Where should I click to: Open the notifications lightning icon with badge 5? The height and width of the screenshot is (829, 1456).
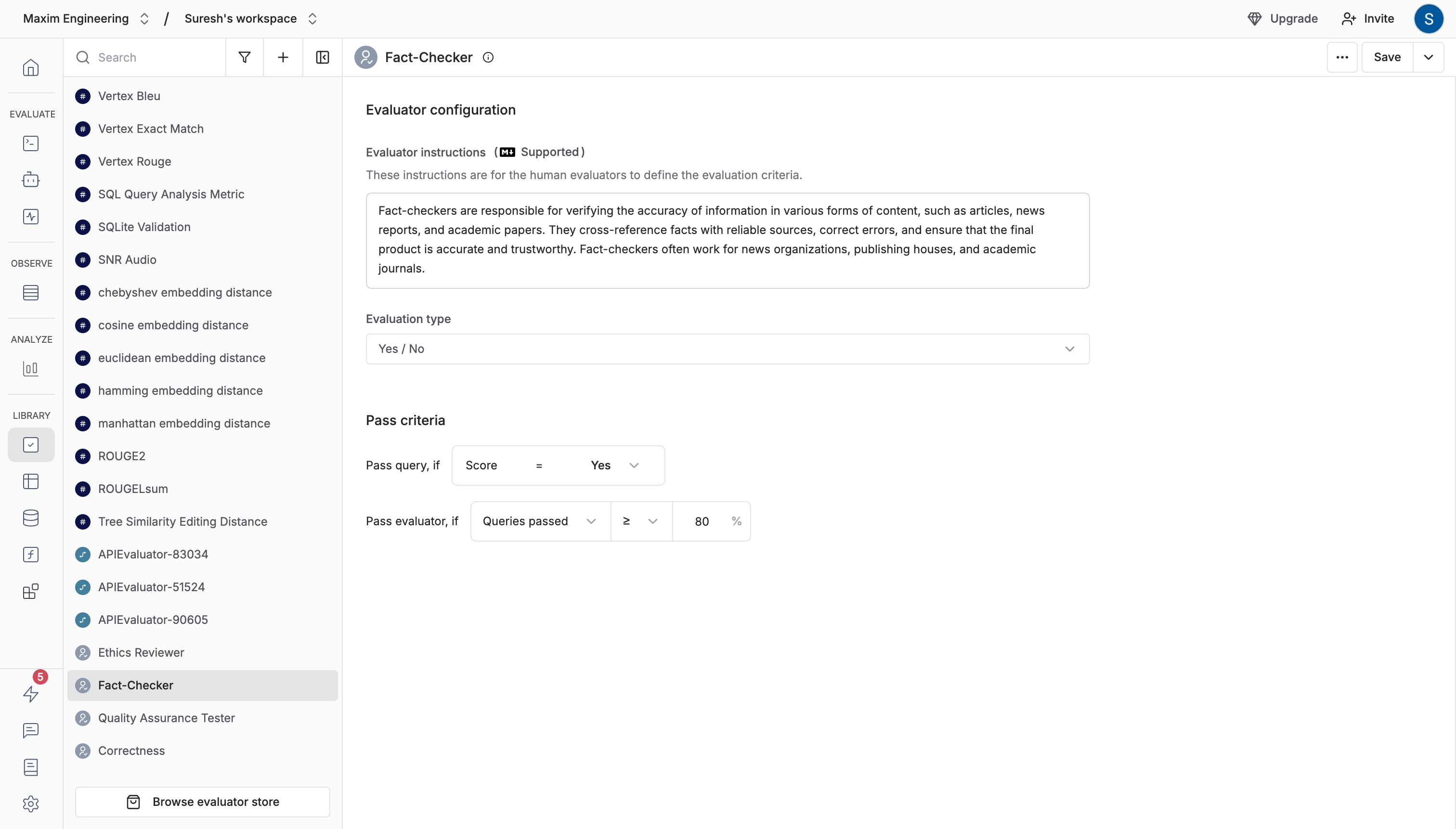(x=30, y=695)
